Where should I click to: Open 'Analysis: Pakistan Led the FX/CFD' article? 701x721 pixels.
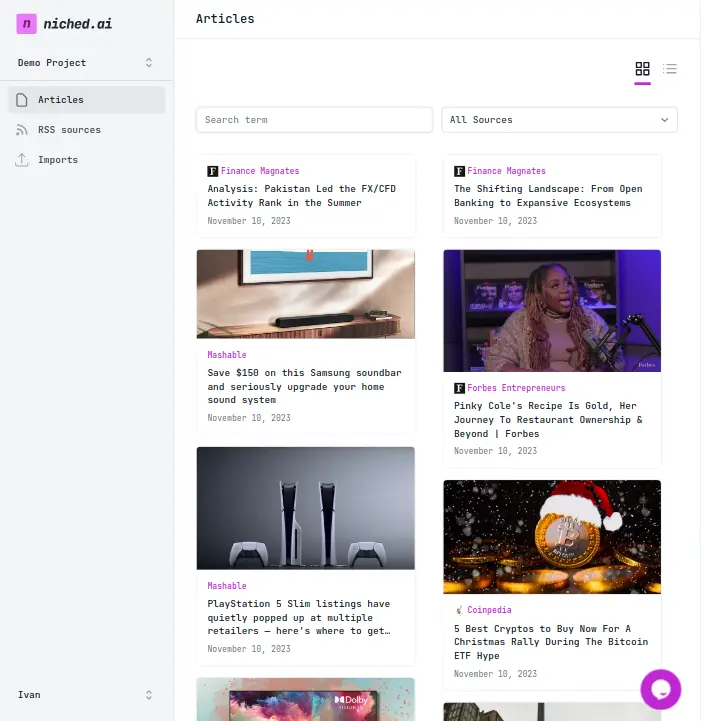point(302,196)
